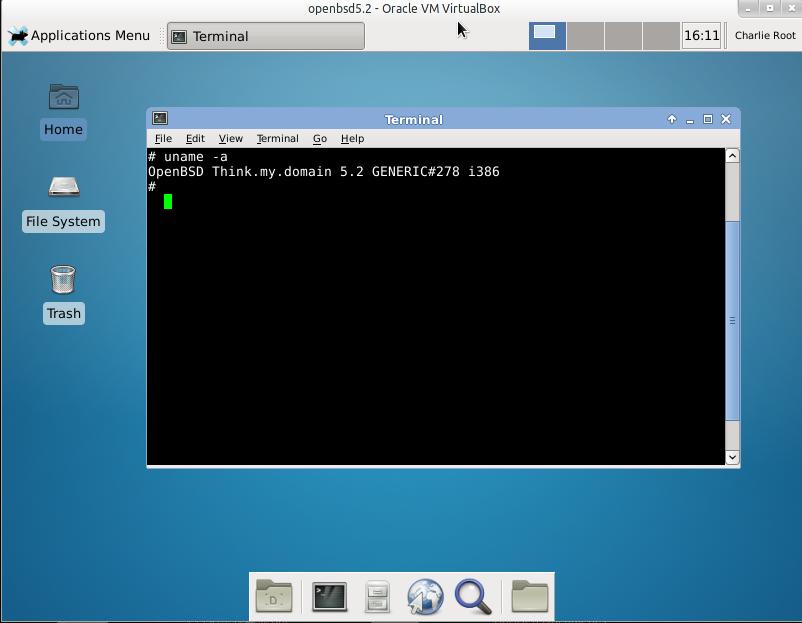Select the Home desktop icon
The width and height of the screenshot is (802, 623).
point(64,97)
